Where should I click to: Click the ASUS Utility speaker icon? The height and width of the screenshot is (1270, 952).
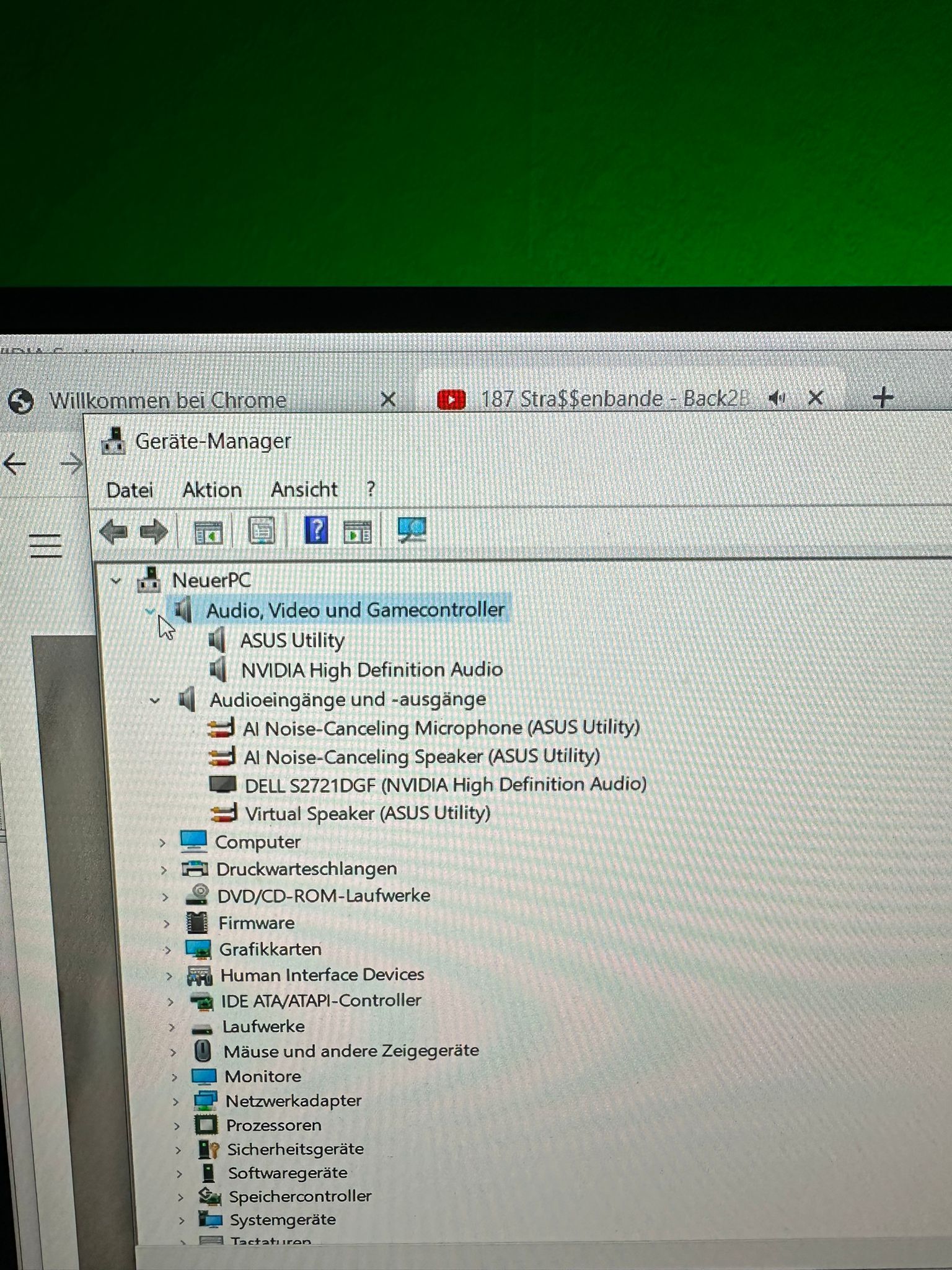coord(216,639)
